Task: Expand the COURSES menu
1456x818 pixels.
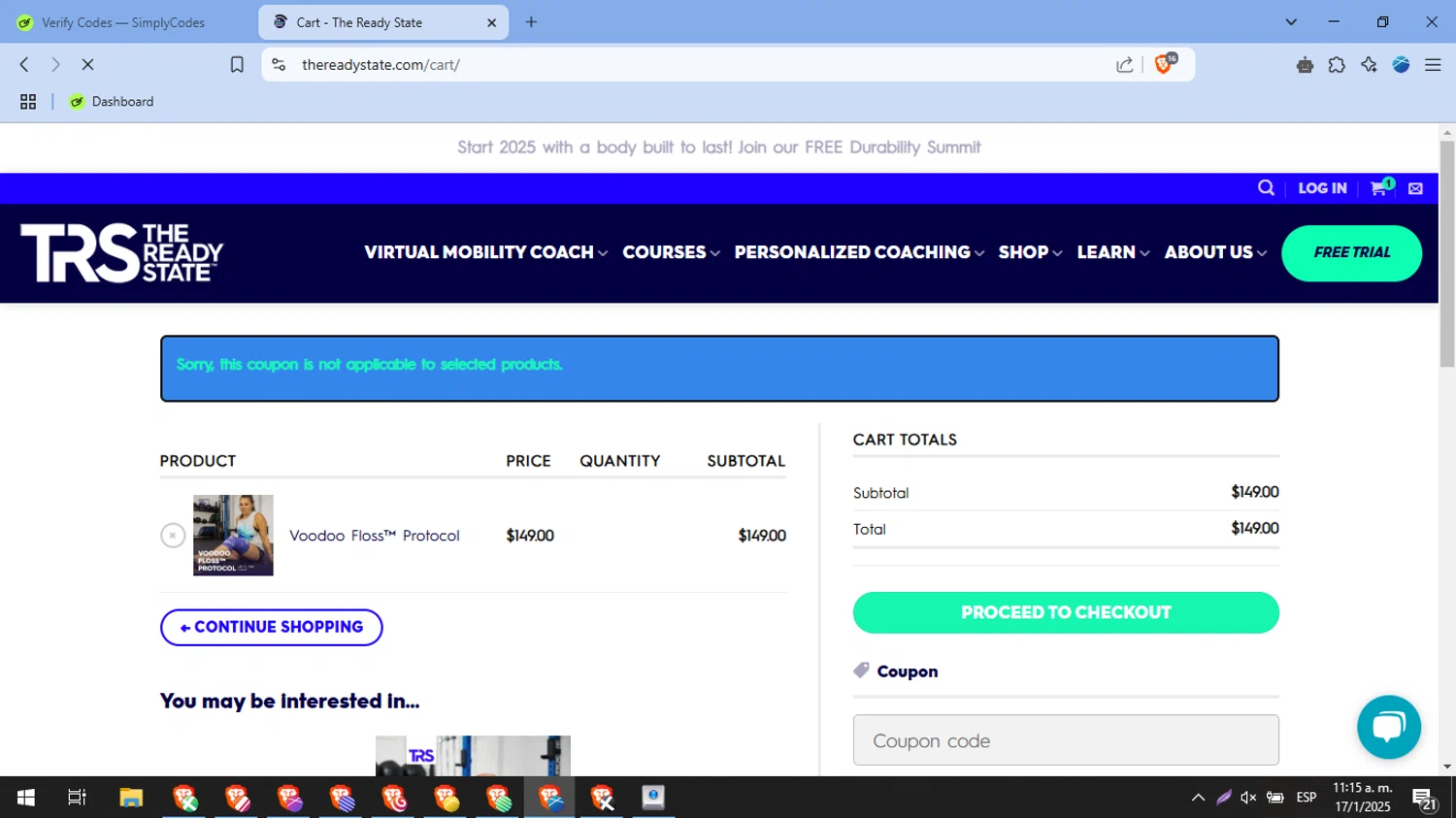Action: (671, 252)
